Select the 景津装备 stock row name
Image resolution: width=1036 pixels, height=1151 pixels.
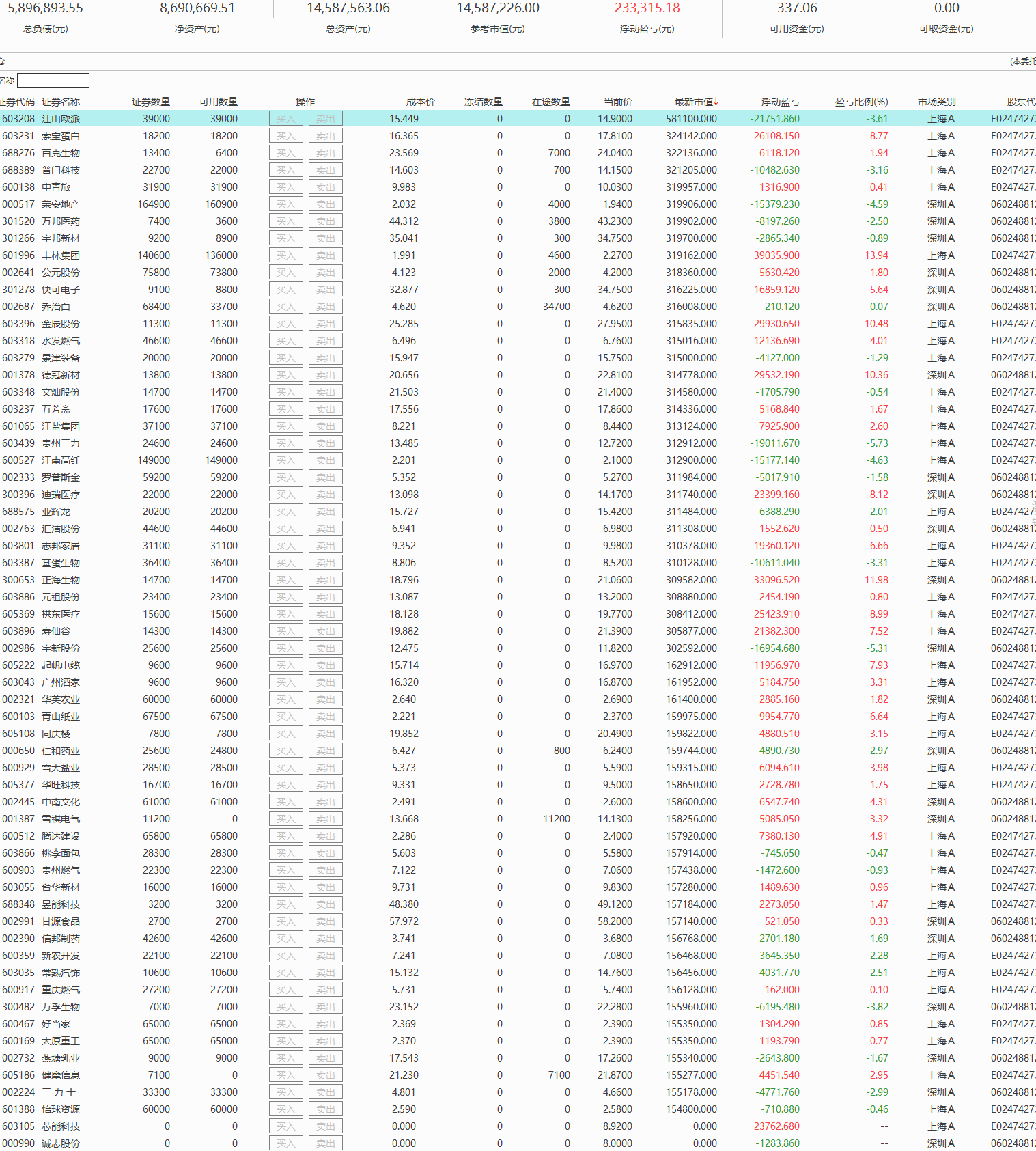[x=61, y=358]
